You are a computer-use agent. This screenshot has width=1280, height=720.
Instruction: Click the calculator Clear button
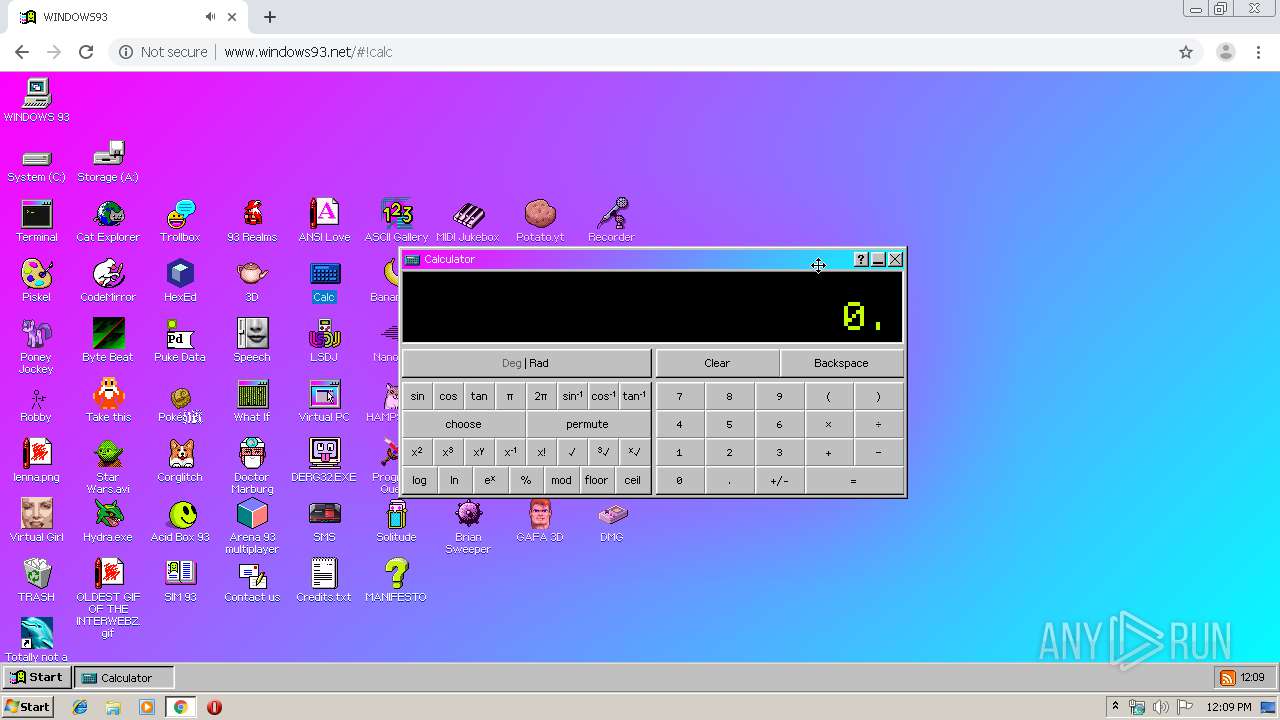pyautogui.click(x=717, y=363)
